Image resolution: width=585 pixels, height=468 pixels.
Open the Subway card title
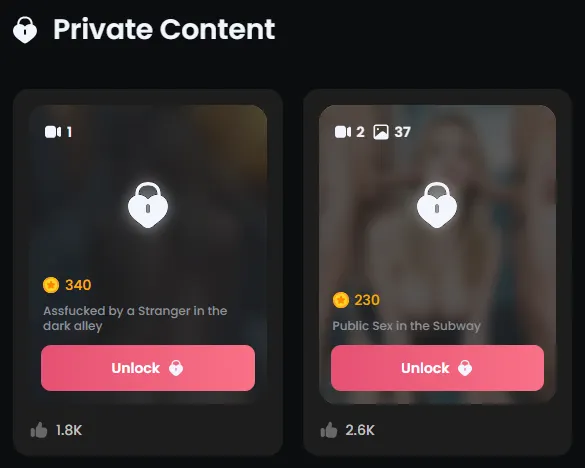[x=406, y=326]
